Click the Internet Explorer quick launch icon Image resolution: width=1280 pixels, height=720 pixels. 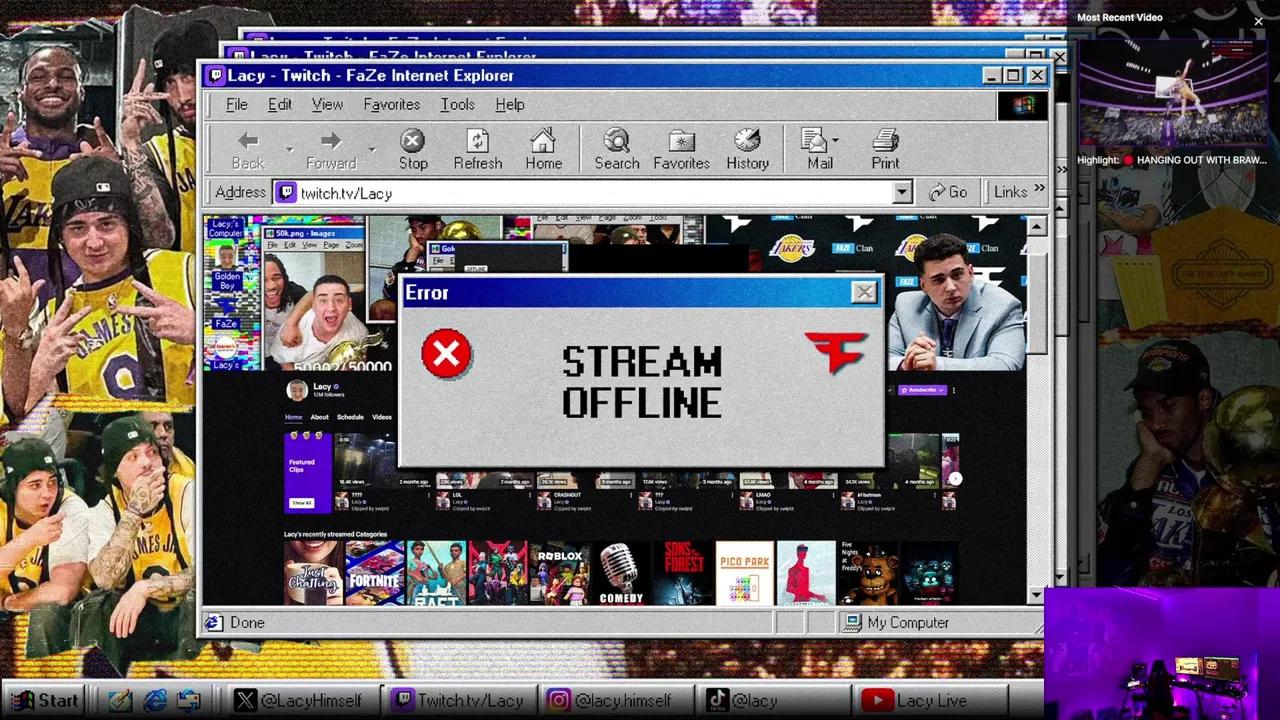(155, 701)
